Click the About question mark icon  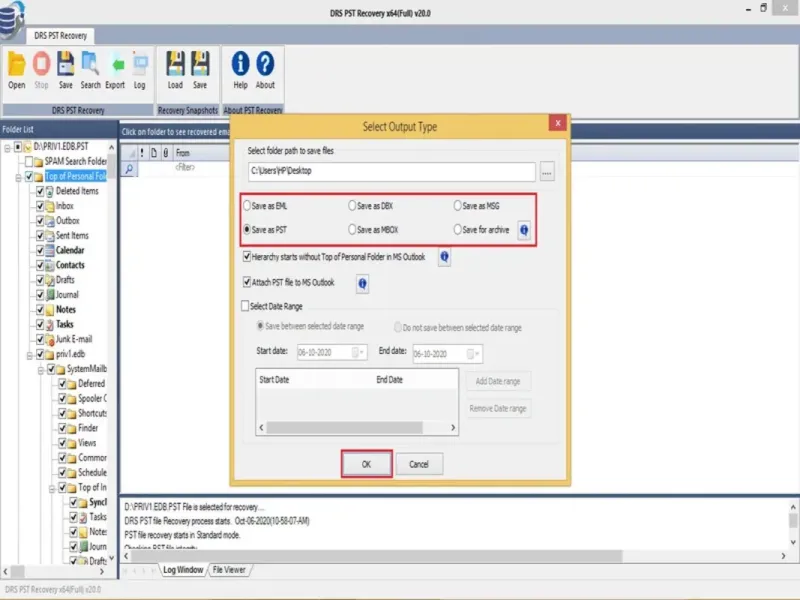(x=265, y=63)
